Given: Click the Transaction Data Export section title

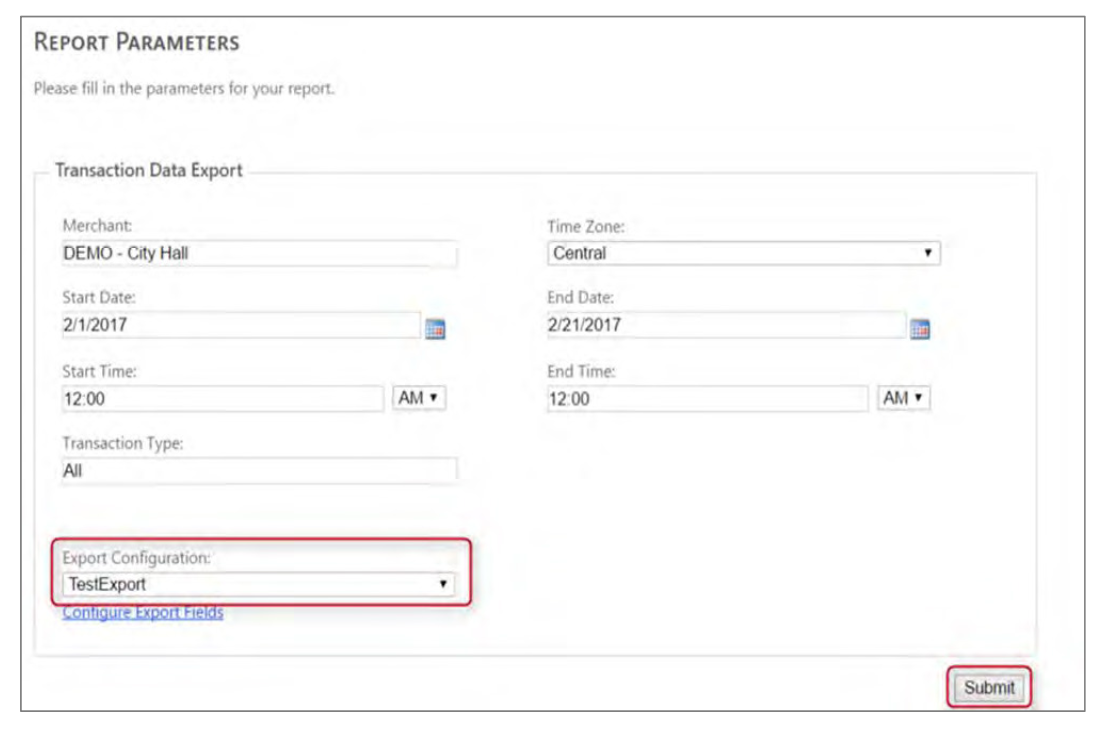Looking at the screenshot, I should point(149,170).
